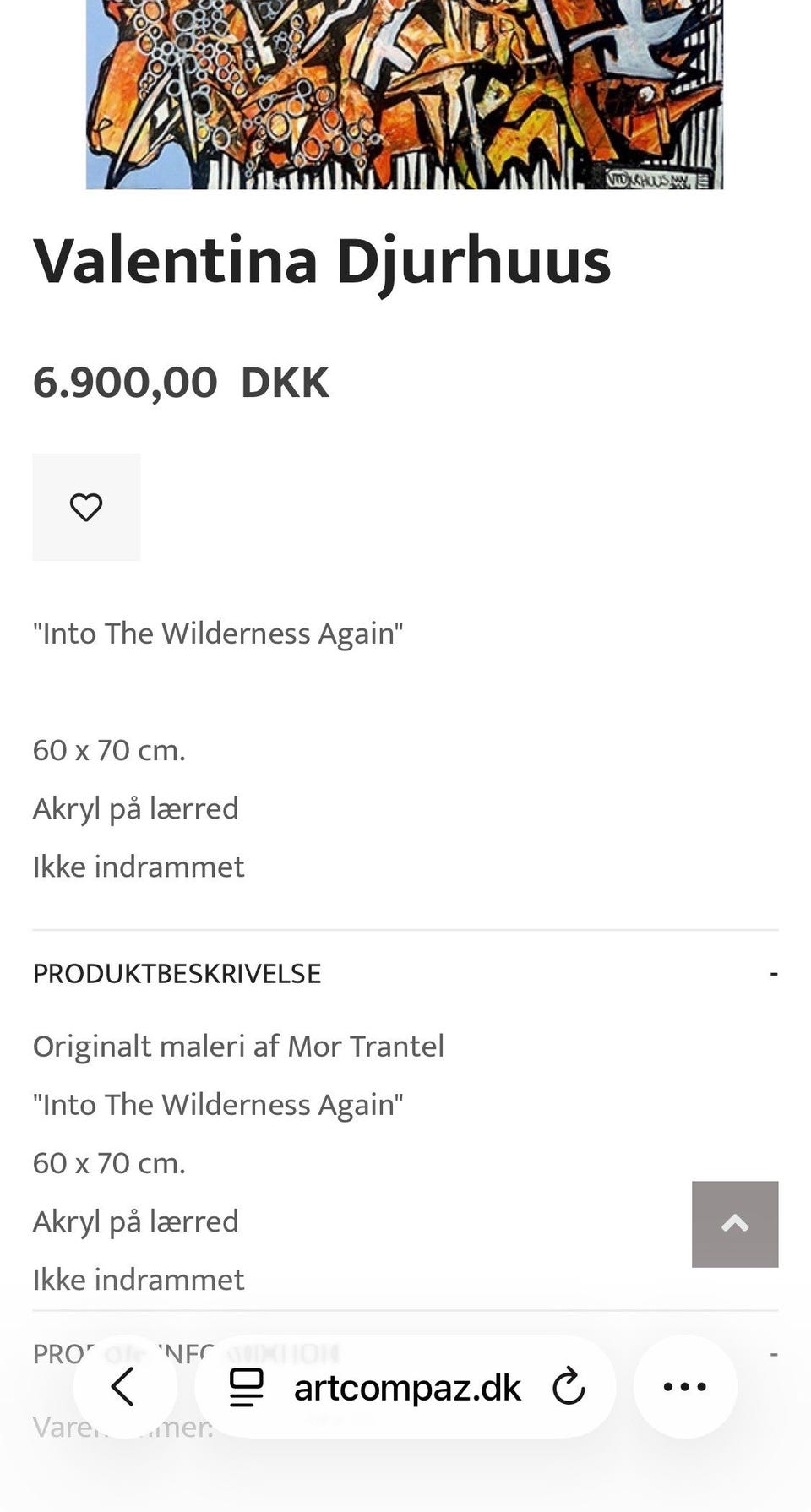Click the 6.900,00 DKK price
This screenshot has width=811, height=1512.
coord(180,382)
